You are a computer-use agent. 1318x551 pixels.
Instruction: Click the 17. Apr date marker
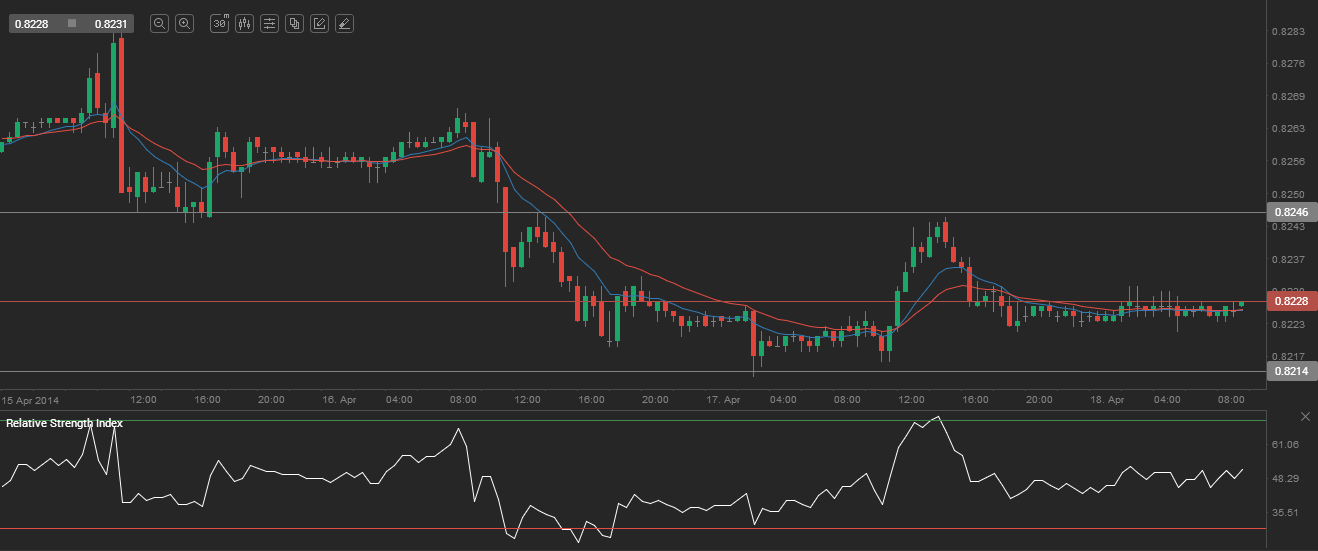pos(723,399)
